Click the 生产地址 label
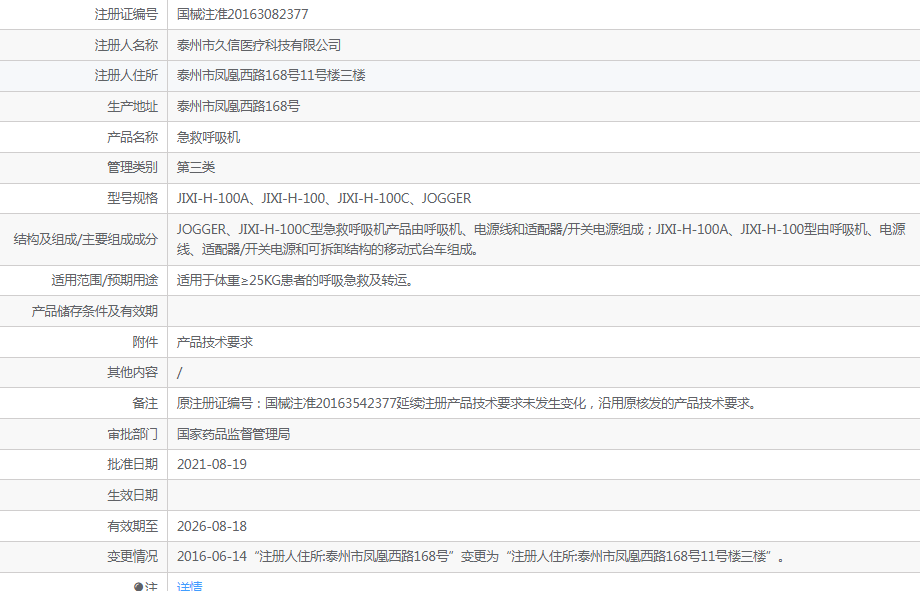Image resolution: width=920 pixels, height=591 pixels. (x=133, y=106)
